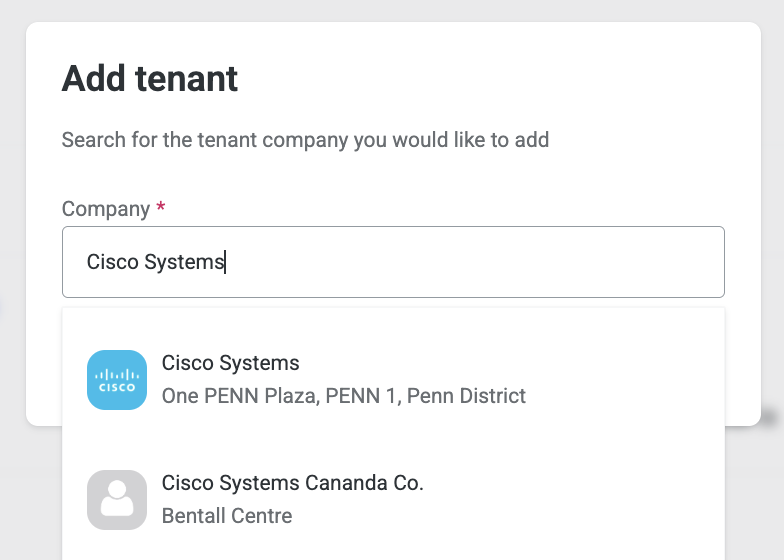Screen dimensions: 784x560
Task: Click the 'Add tenant' dialog heading
Action: pyautogui.click(x=150, y=79)
